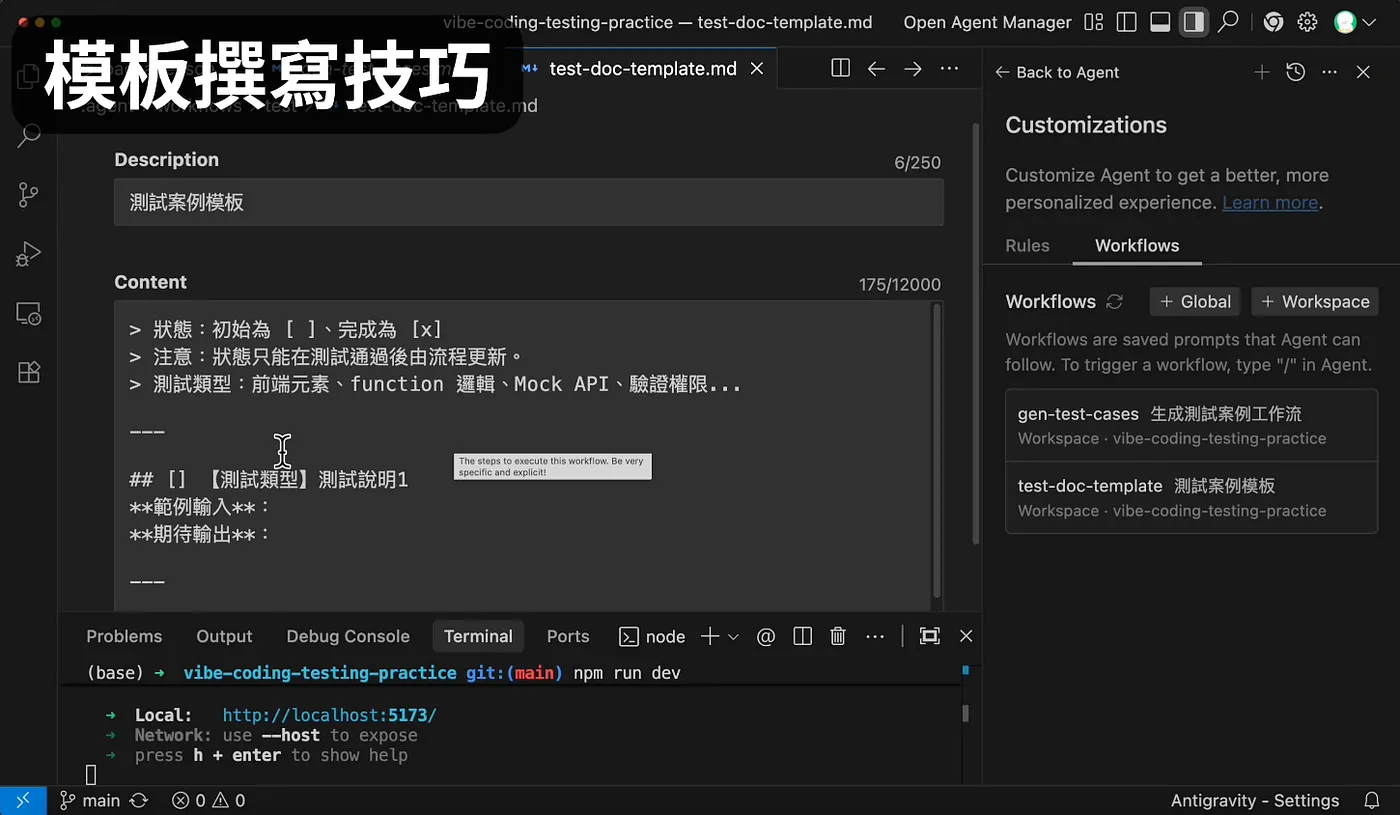Viewport: 1400px width, 815px height.
Task: Synchronize changes next to main branch
Action: tap(139, 800)
